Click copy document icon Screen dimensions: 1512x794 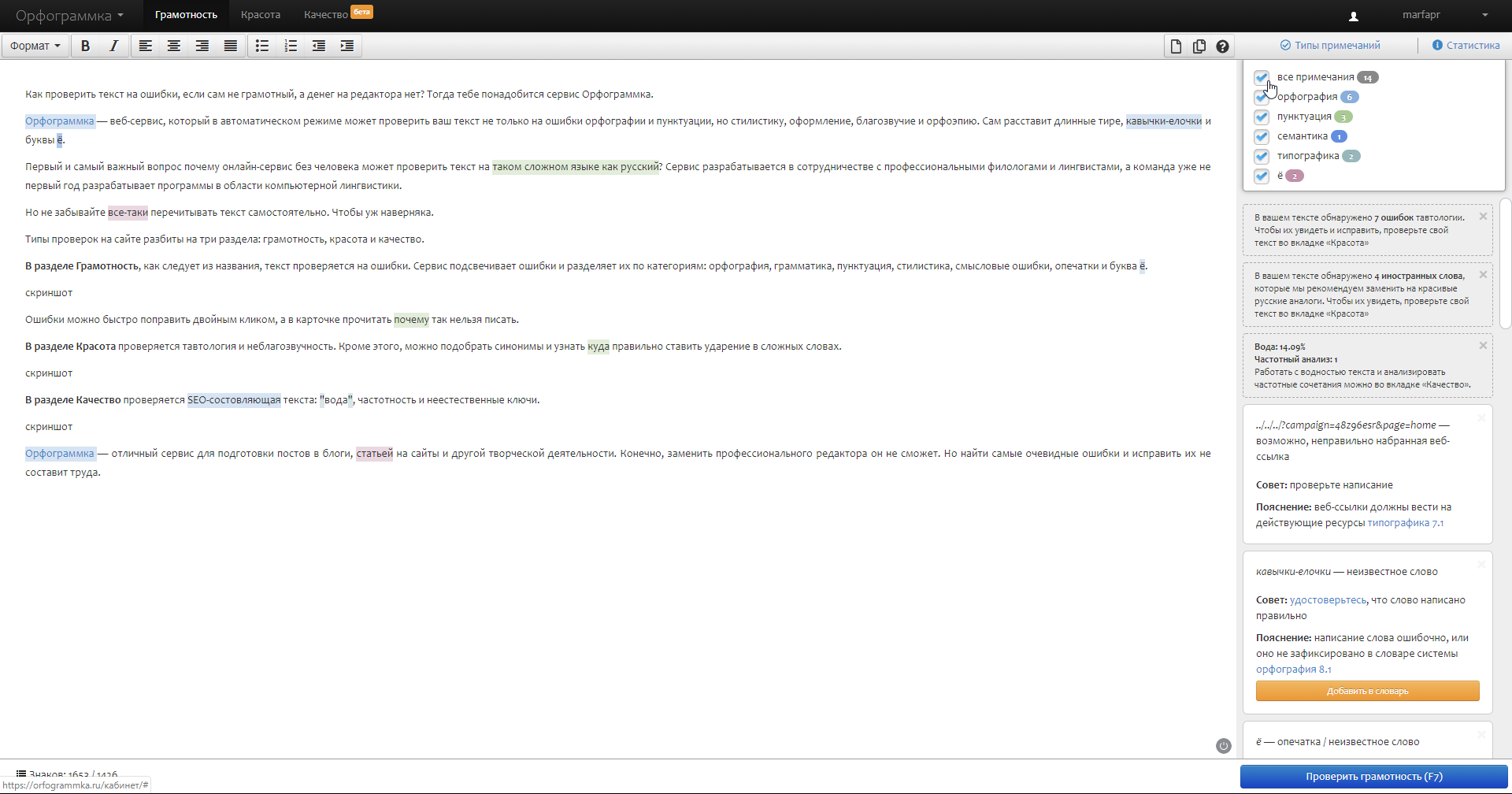1199,46
